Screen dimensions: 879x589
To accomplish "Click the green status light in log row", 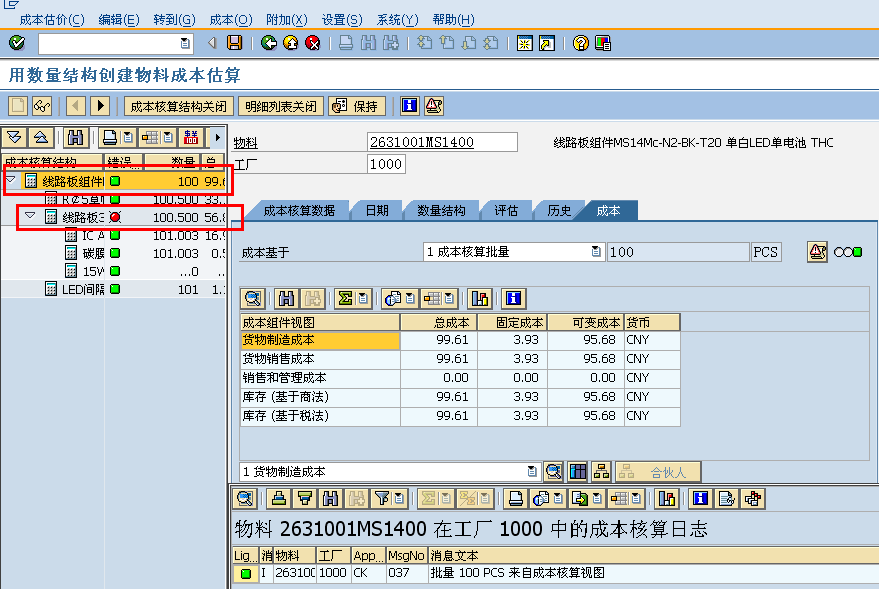I will click(245, 573).
